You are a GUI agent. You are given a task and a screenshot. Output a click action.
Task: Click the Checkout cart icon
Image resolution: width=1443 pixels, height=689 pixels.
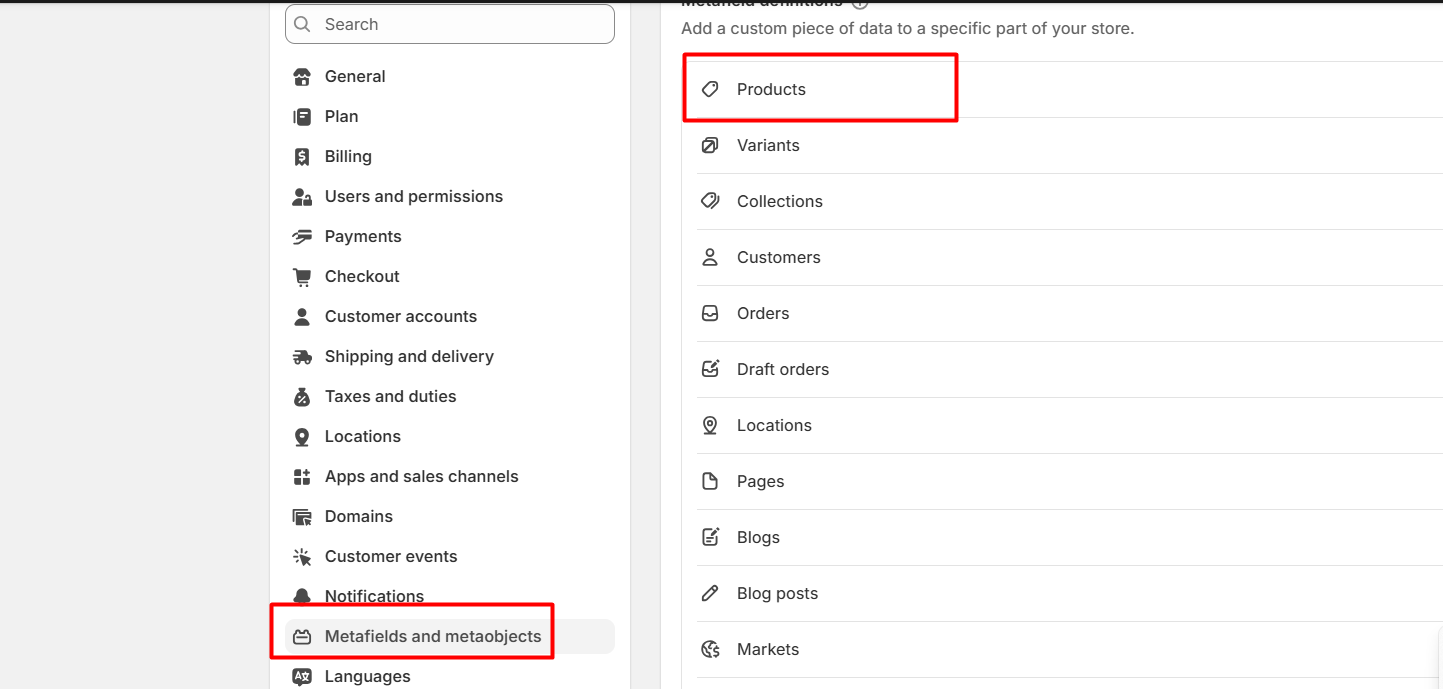(x=302, y=277)
